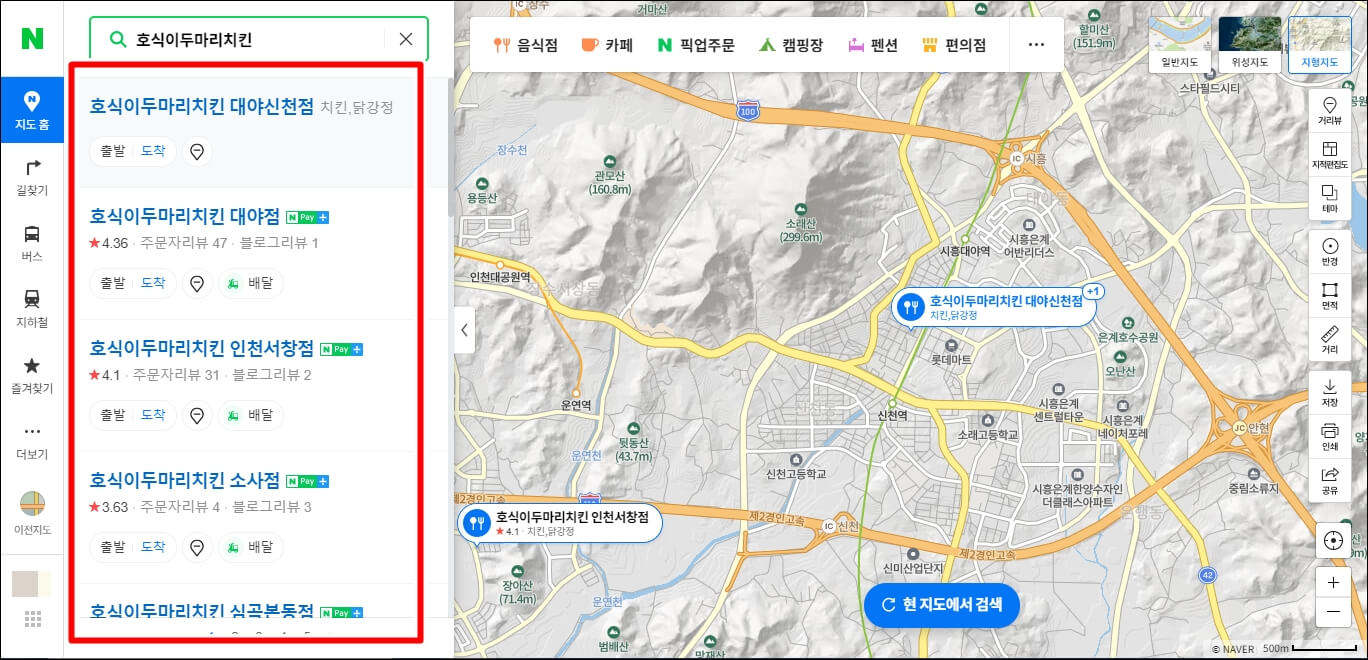Zoom in map with plus button

pyautogui.click(x=1333, y=582)
